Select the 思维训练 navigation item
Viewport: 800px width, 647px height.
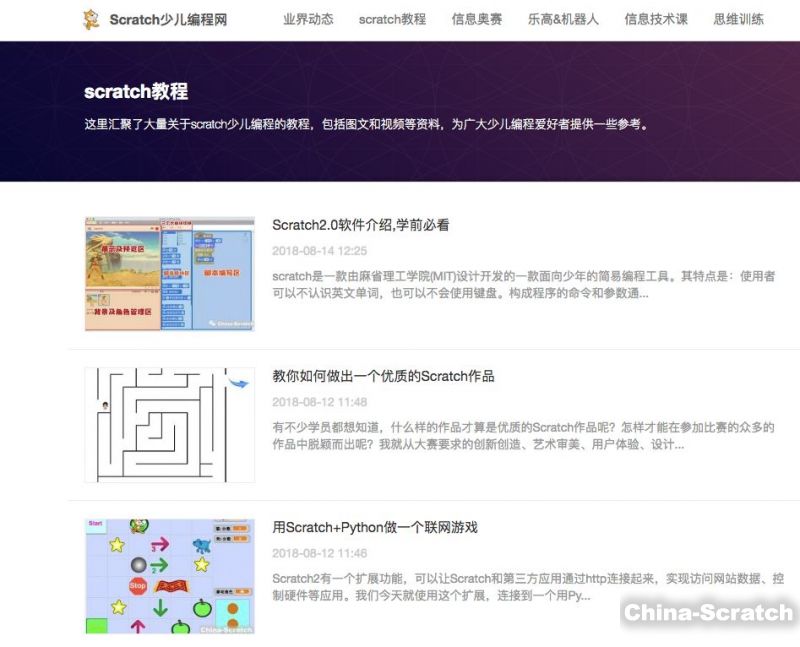[738, 19]
